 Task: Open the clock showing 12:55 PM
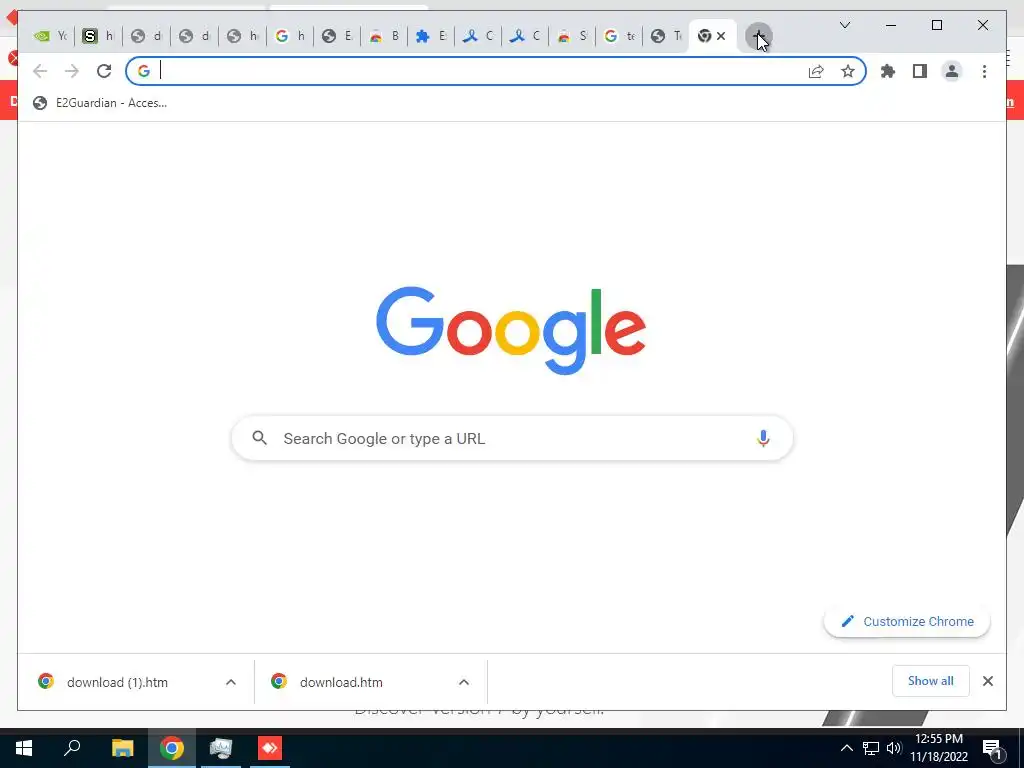point(939,748)
